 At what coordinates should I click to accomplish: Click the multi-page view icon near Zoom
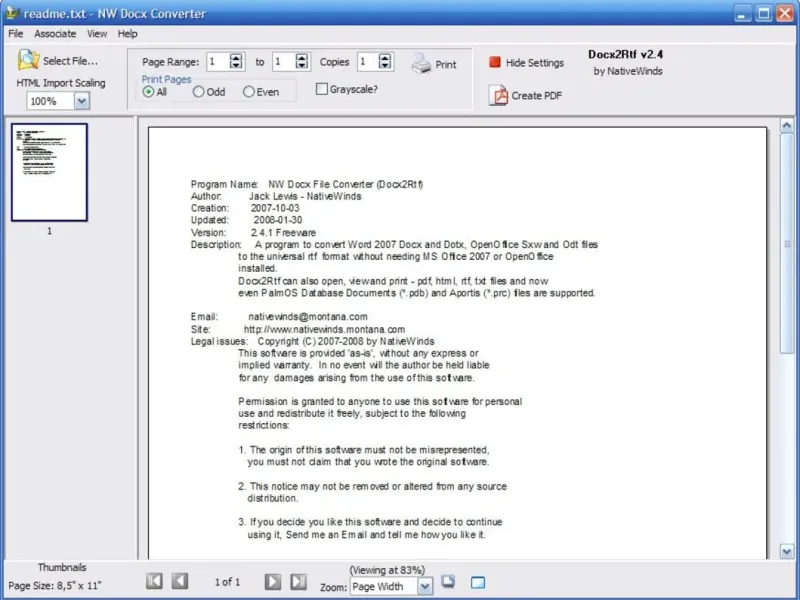(448, 582)
